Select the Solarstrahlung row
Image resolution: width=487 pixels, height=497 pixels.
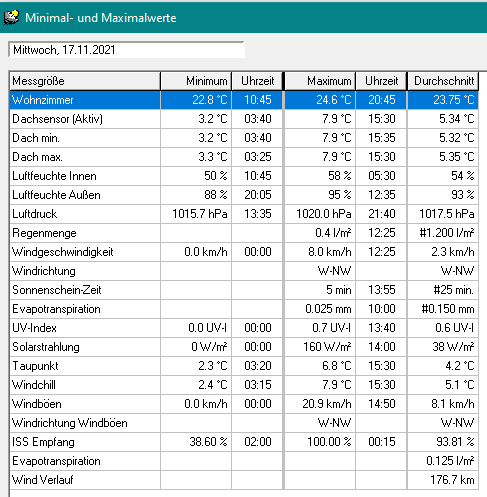[x=244, y=347]
